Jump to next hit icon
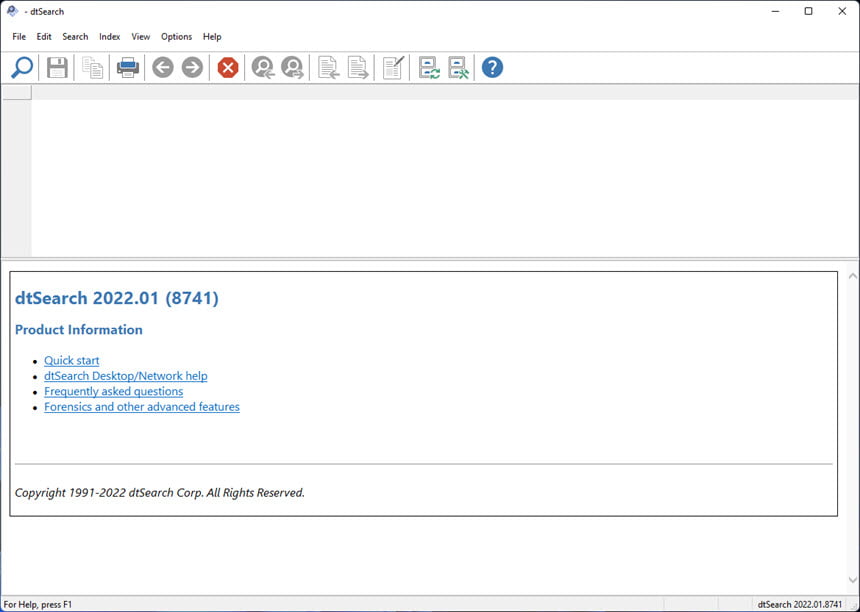The height and width of the screenshot is (612, 860). (x=292, y=68)
